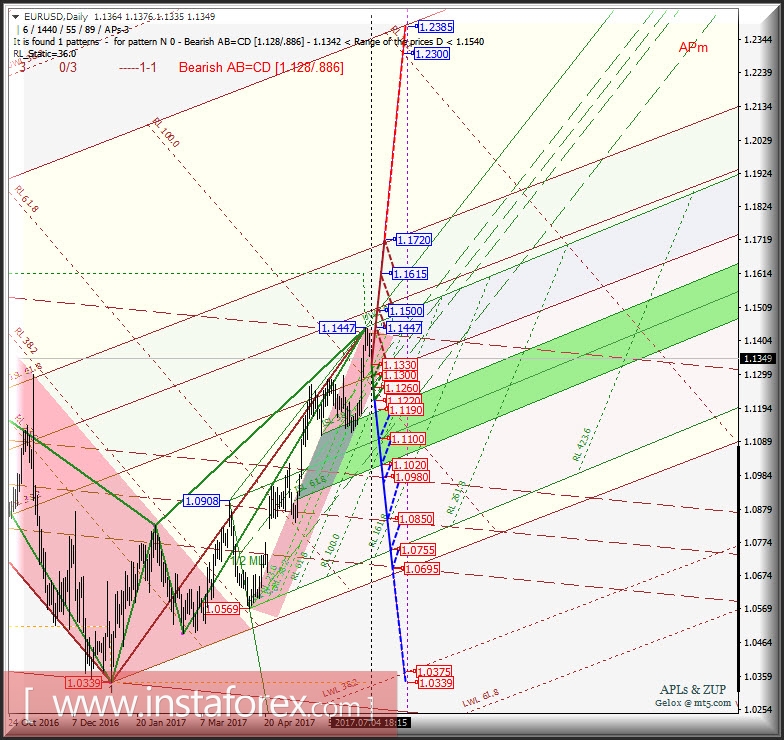Click the 1.1100 red price label

point(408,439)
